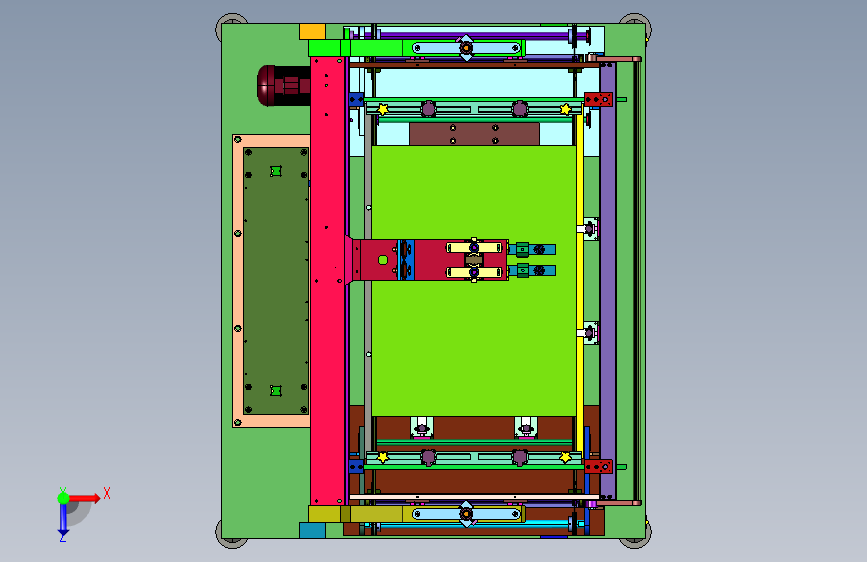This screenshot has height=562, width=867.
Task: Select the upper small green square on dark panel
Action: tap(276, 171)
